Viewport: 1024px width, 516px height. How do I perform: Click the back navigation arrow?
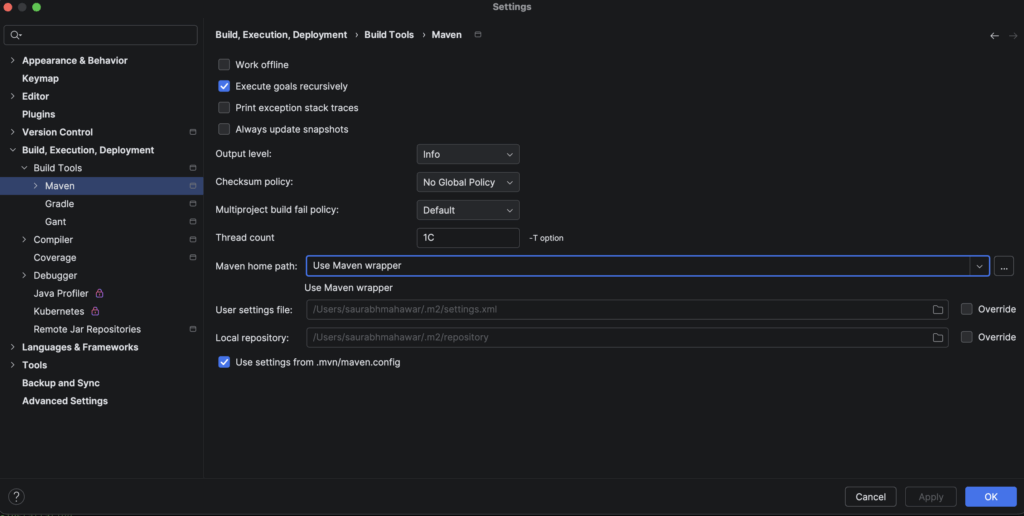click(x=994, y=35)
